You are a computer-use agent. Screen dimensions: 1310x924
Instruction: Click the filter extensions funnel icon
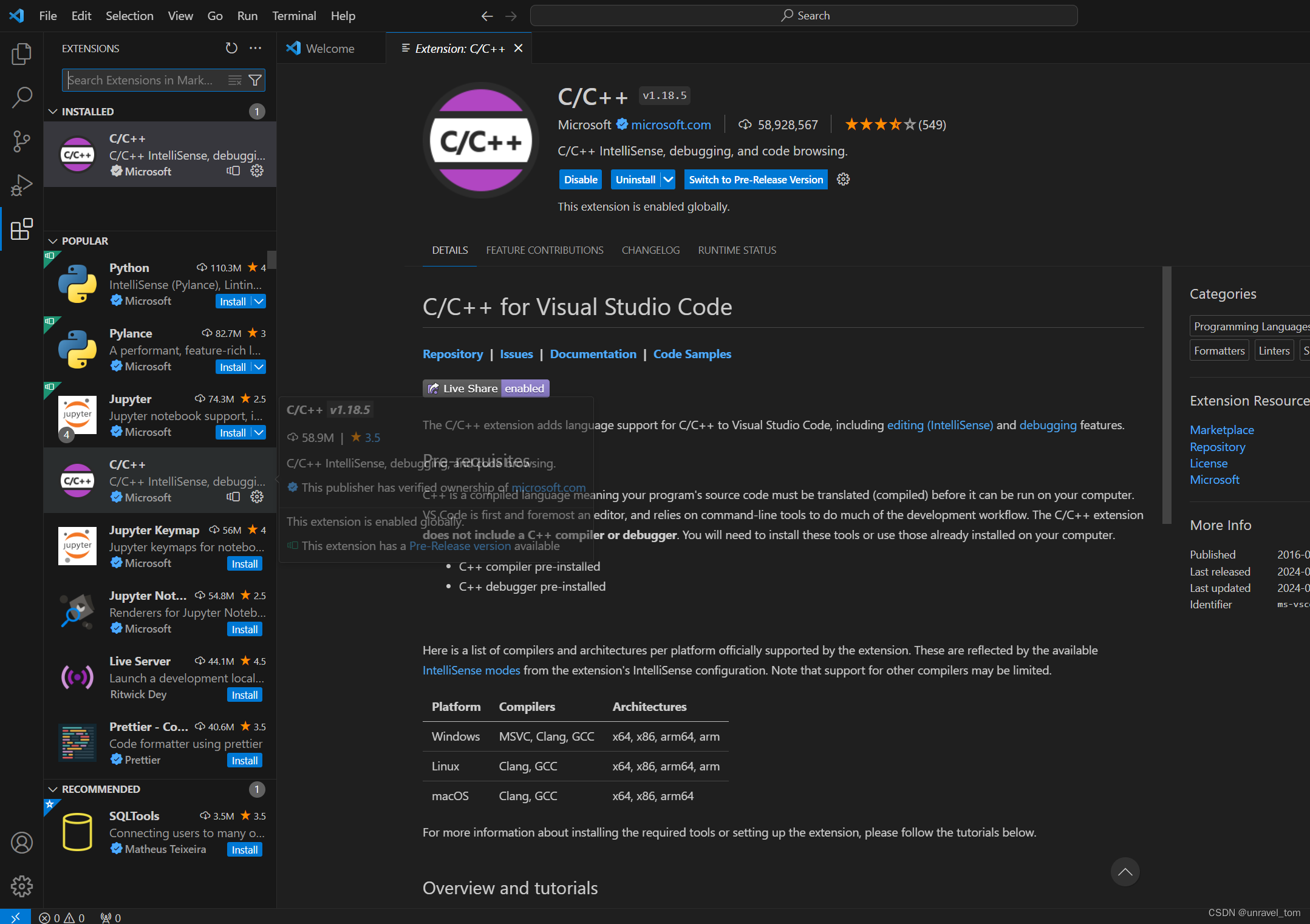pyautogui.click(x=256, y=80)
